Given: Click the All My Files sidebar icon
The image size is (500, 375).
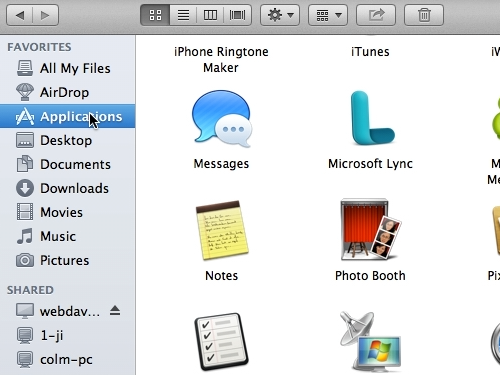Looking at the screenshot, I should (25, 68).
